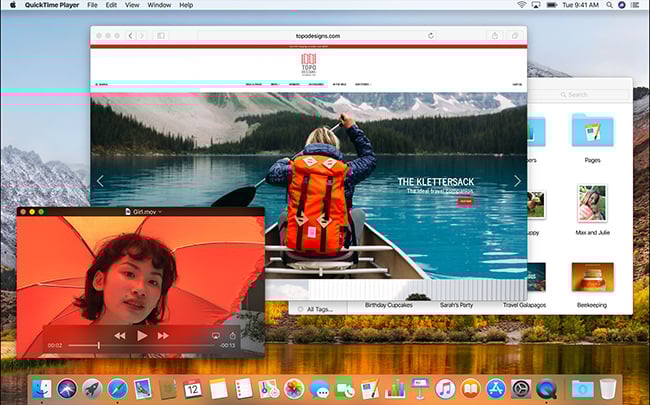Open Numbers bar chart icon in dock

click(395, 389)
